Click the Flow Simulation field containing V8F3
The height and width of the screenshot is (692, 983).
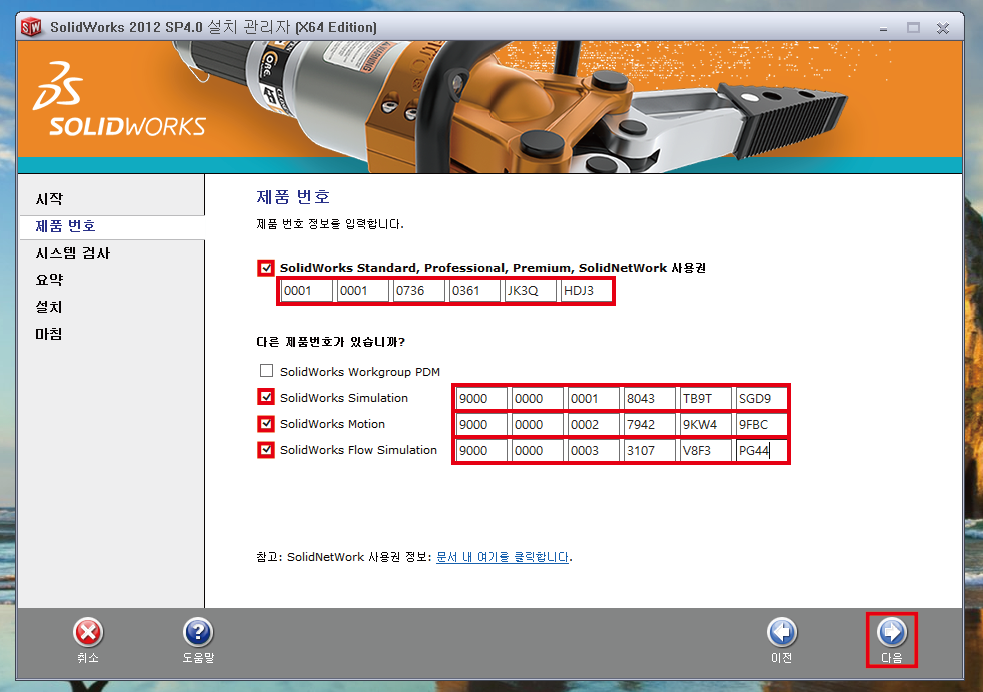pos(705,451)
